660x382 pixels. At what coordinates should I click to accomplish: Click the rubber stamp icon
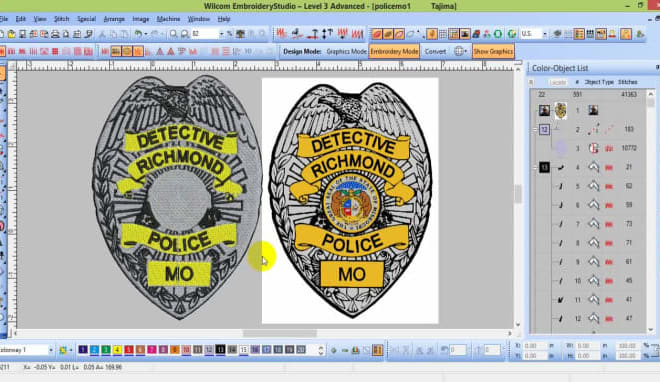pos(612,34)
